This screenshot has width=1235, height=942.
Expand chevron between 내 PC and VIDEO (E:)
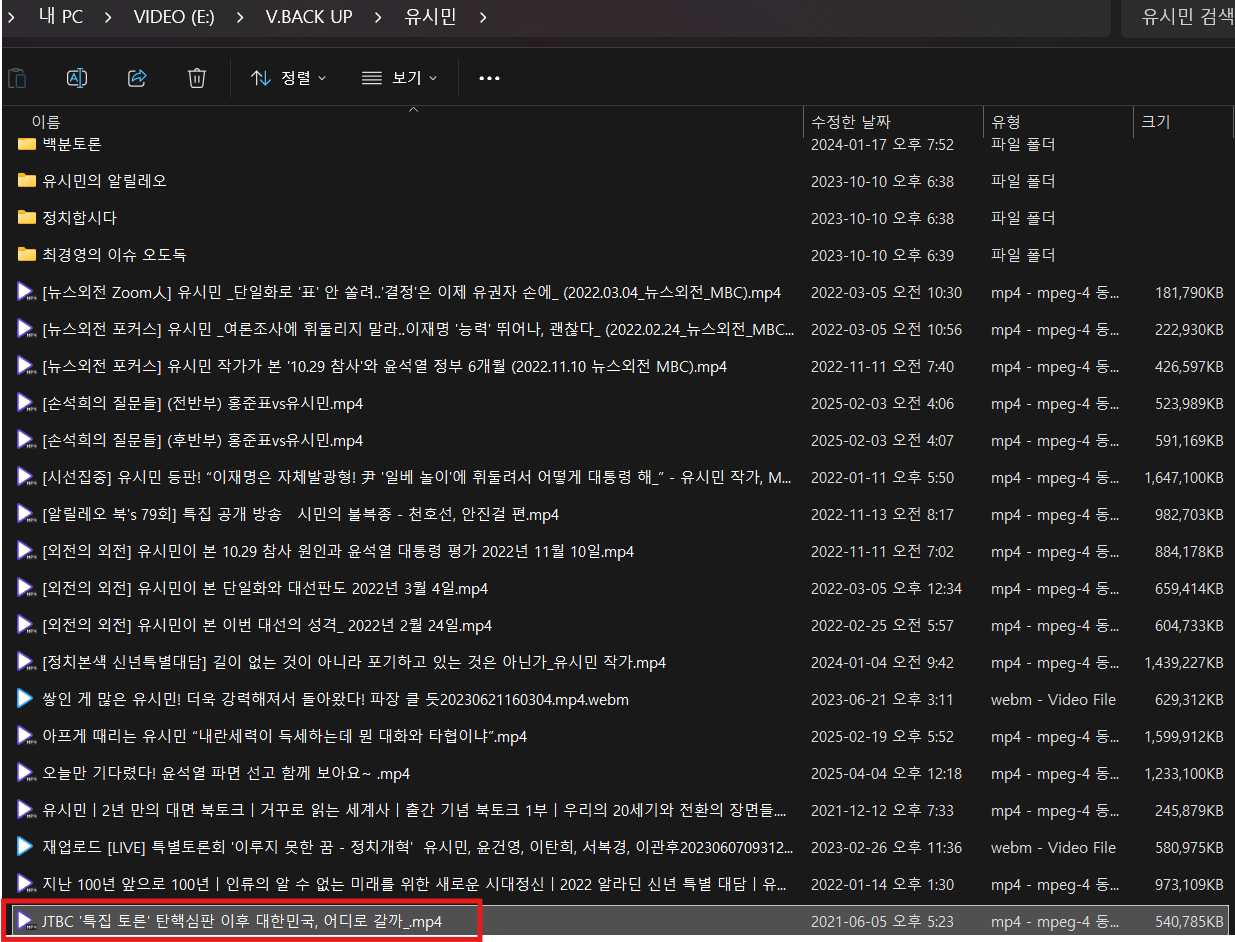coord(109,17)
